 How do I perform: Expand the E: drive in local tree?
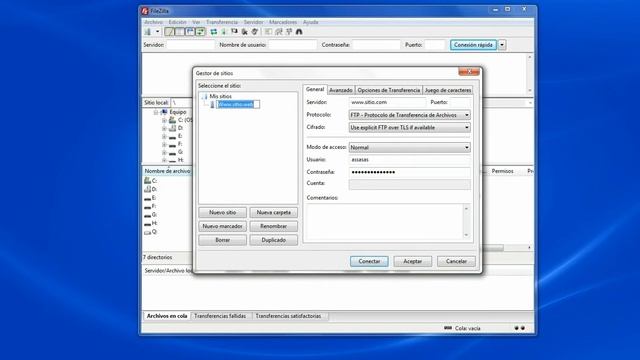tap(164, 136)
